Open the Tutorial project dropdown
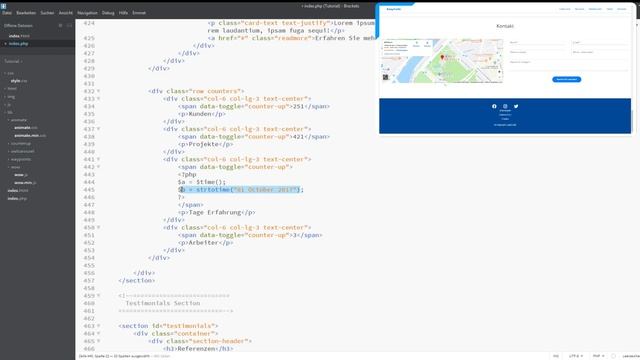640x360 pixels. coord(13,62)
